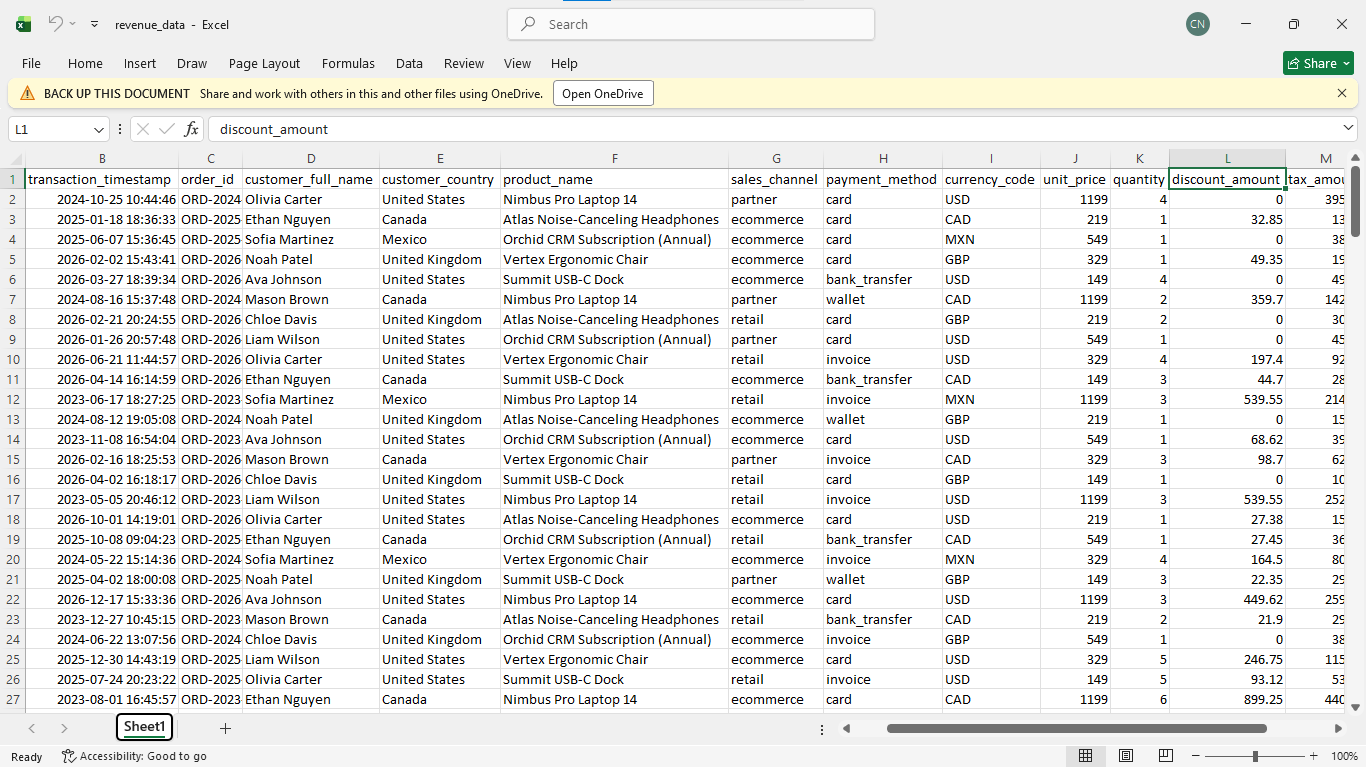Open the Page Layout tab

pyautogui.click(x=264, y=63)
